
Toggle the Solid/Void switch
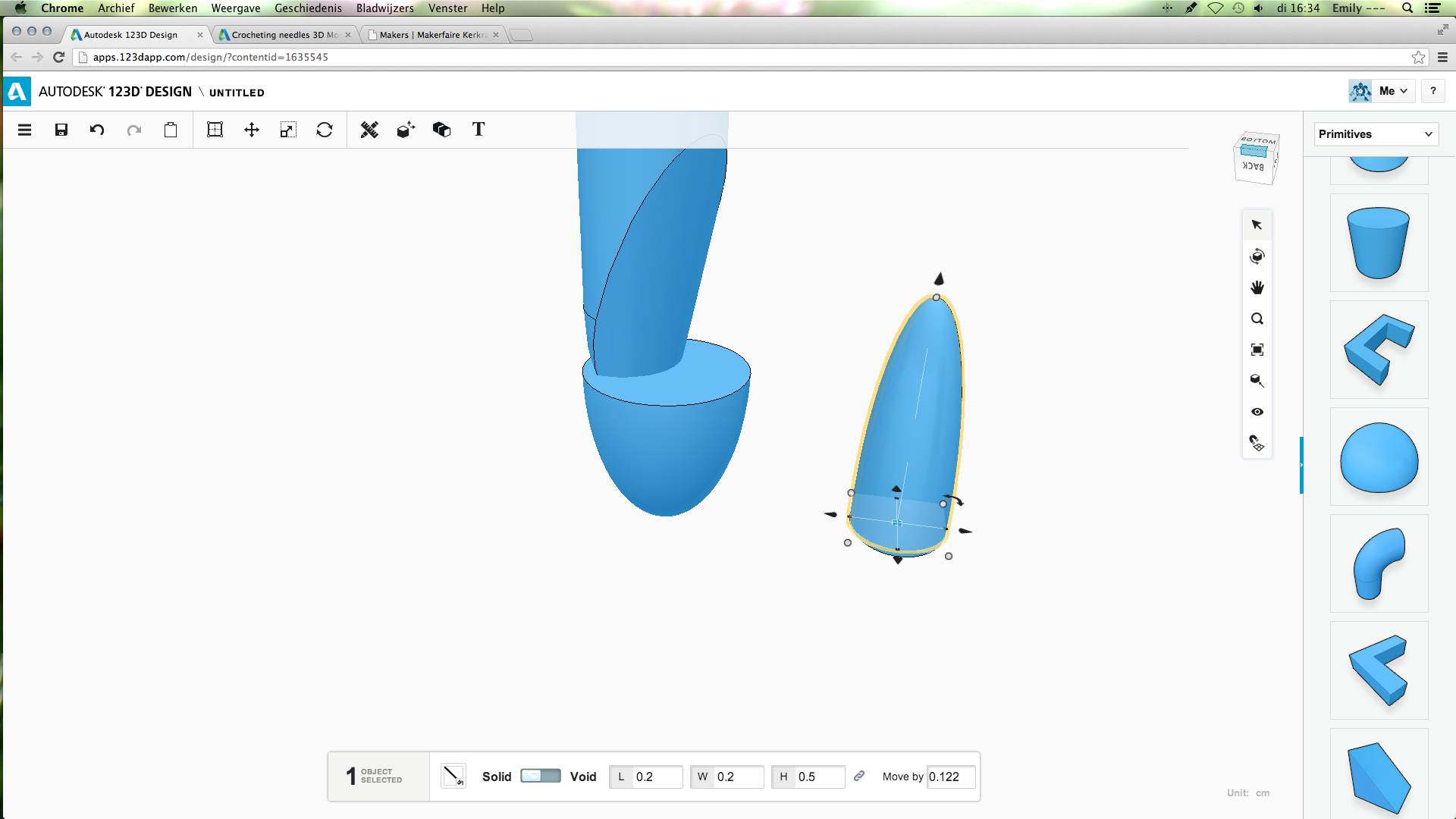541,776
